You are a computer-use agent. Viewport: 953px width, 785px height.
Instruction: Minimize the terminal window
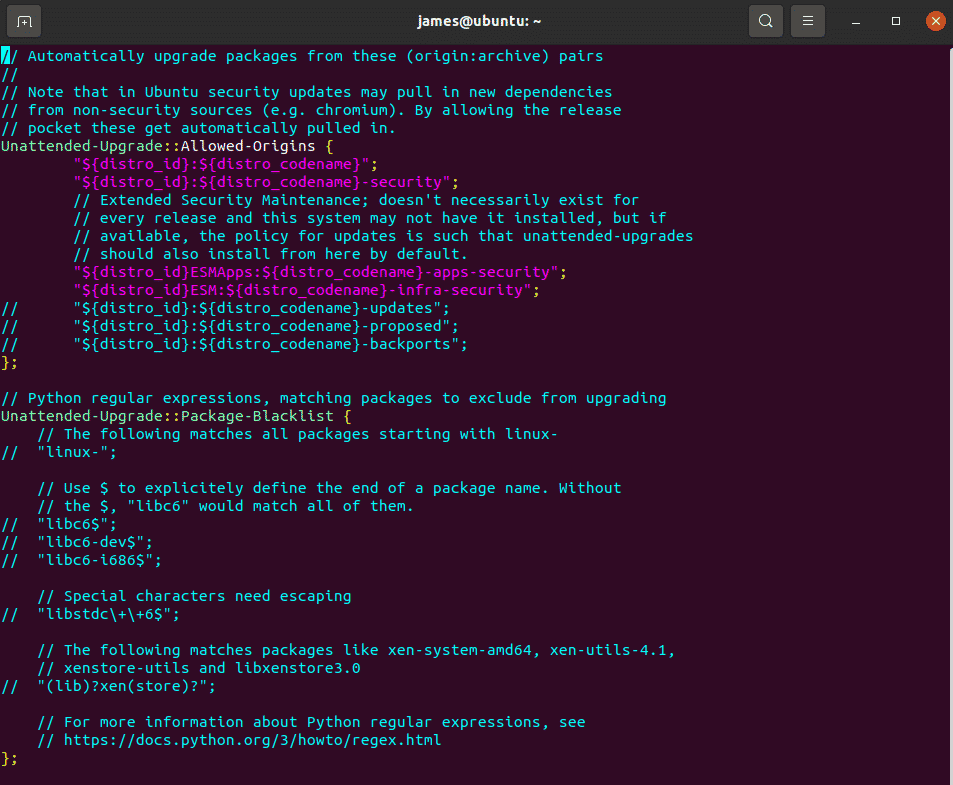pyautogui.click(x=856, y=21)
